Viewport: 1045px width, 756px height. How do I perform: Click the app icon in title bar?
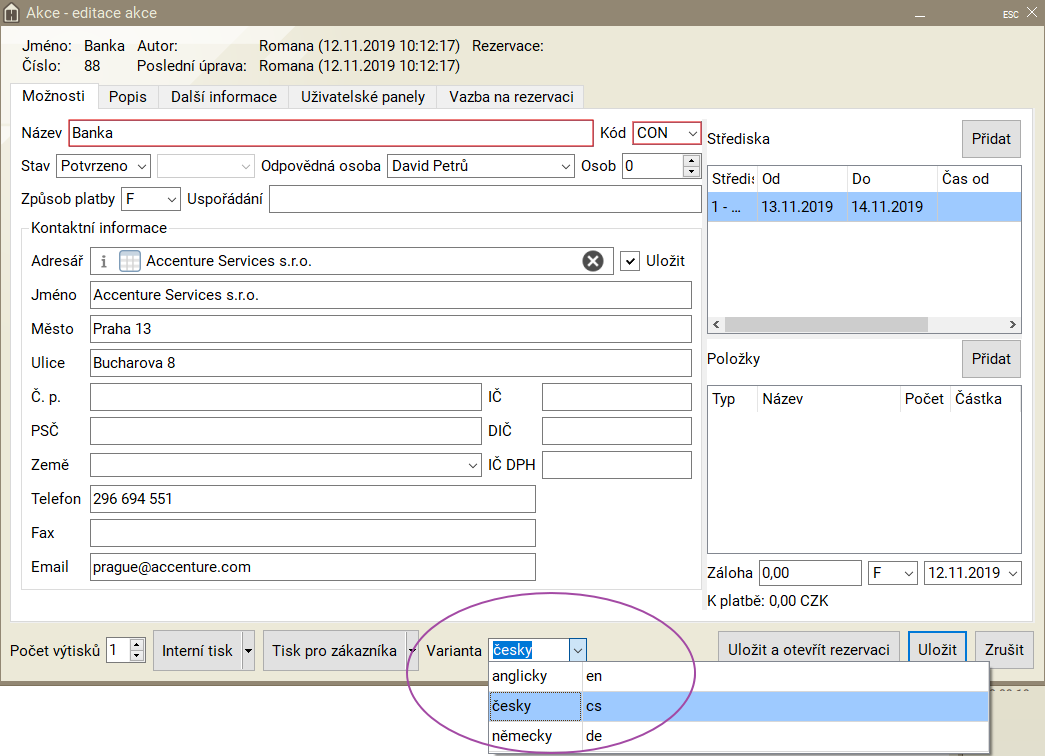(x=12, y=14)
